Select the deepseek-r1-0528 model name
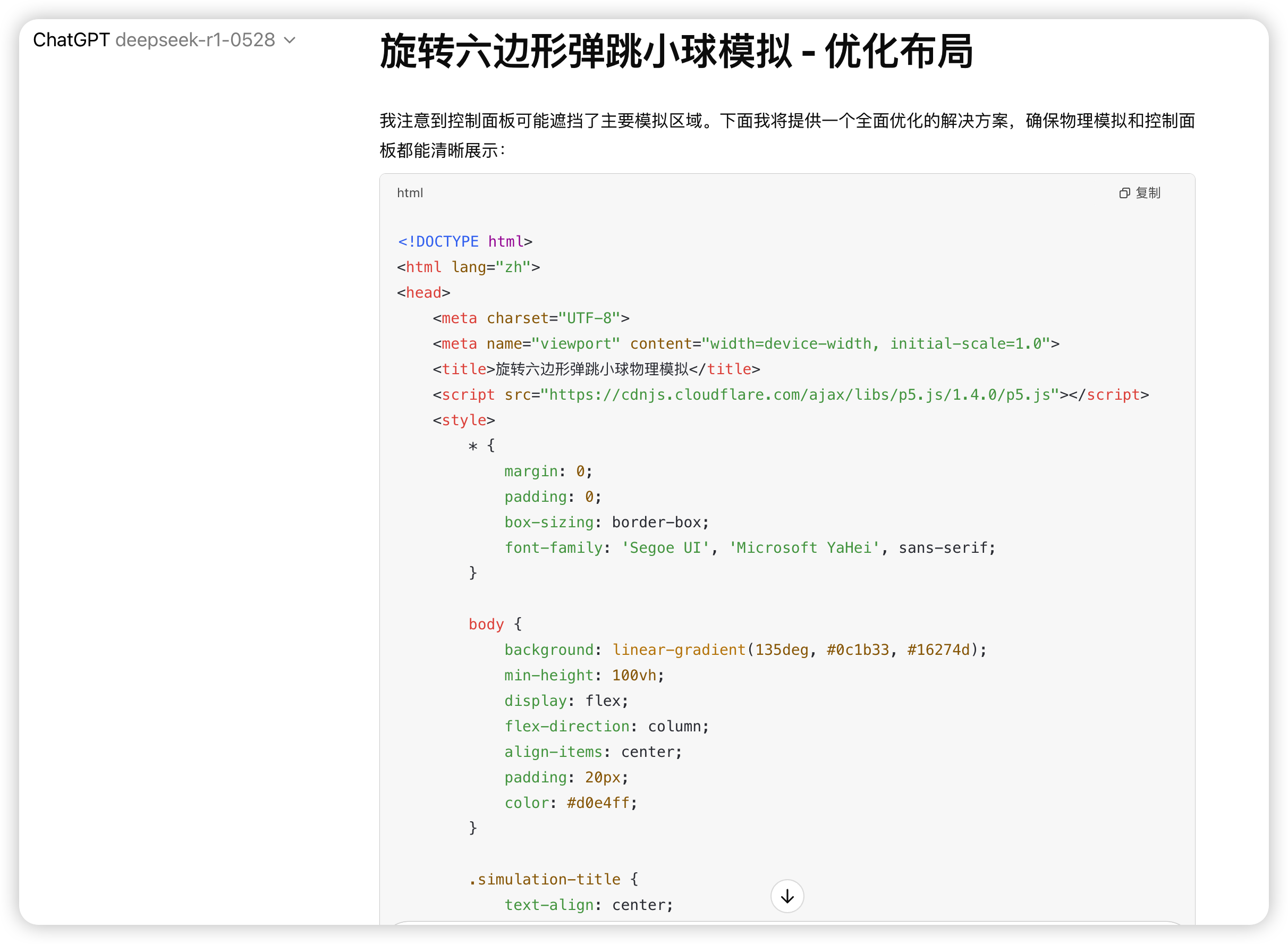 coord(196,40)
